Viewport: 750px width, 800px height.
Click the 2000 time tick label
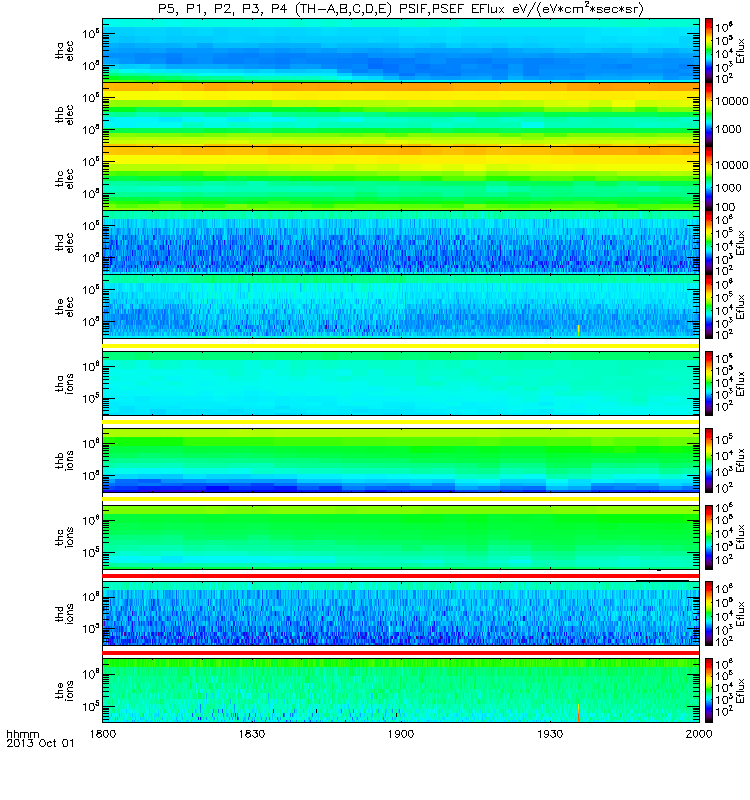(699, 734)
